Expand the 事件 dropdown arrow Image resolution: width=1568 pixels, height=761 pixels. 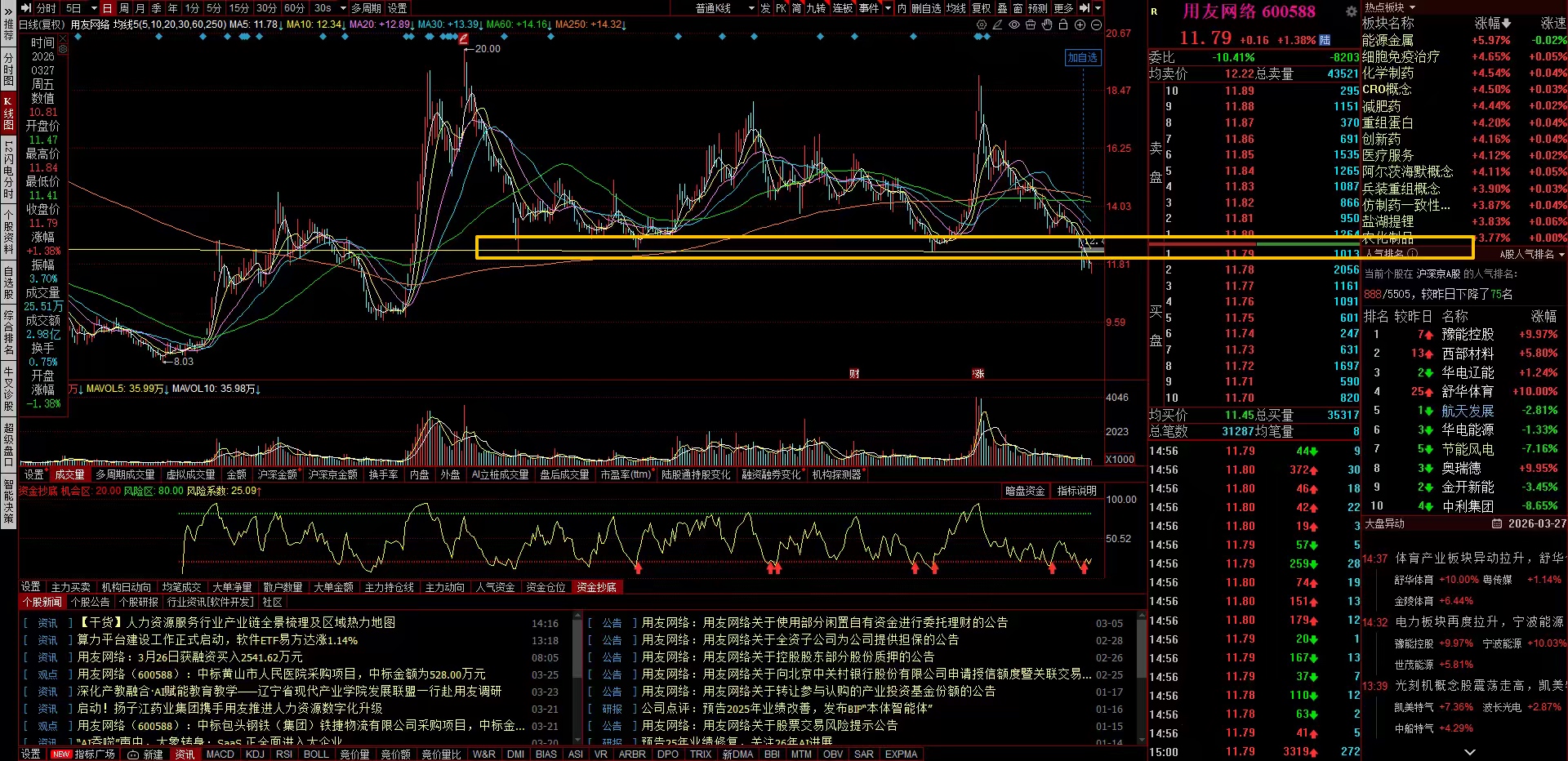pyautogui.click(x=888, y=8)
